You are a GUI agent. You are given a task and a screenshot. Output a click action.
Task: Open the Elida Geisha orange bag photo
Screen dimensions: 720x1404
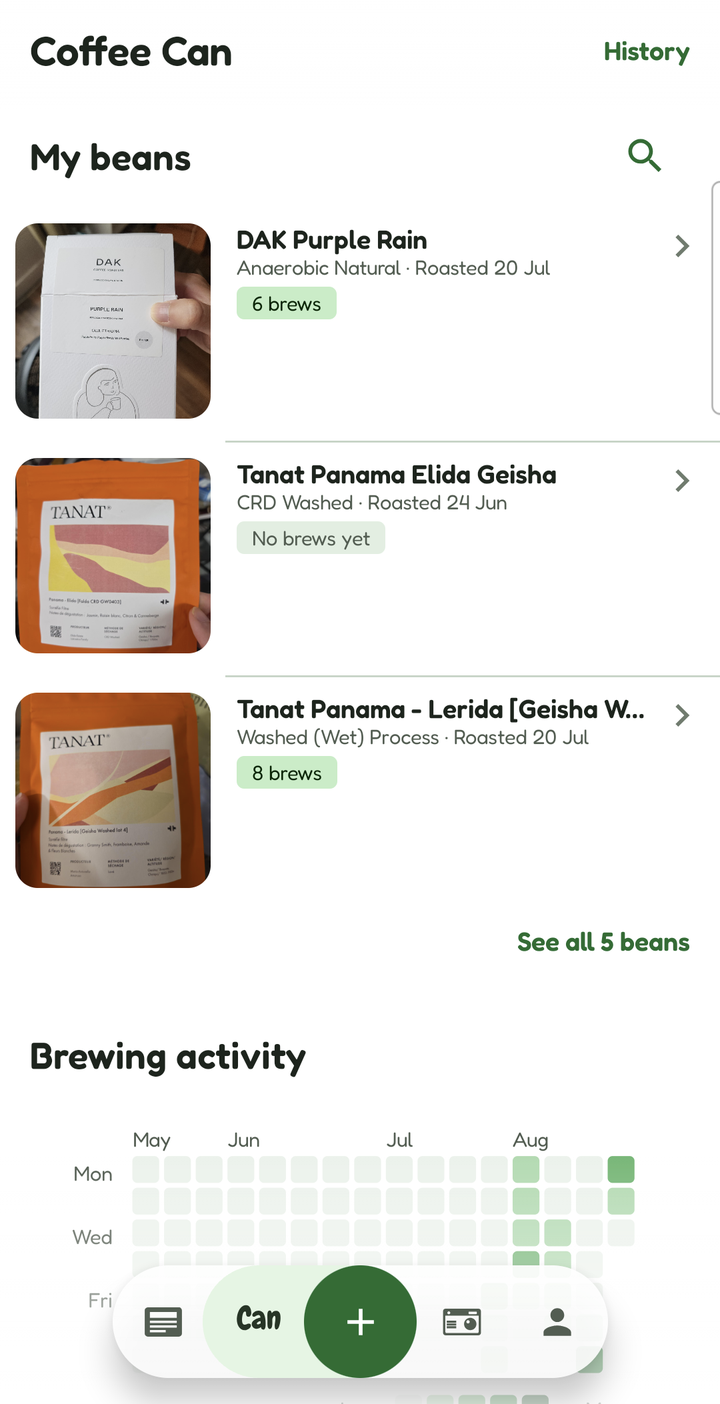pos(113,556)
